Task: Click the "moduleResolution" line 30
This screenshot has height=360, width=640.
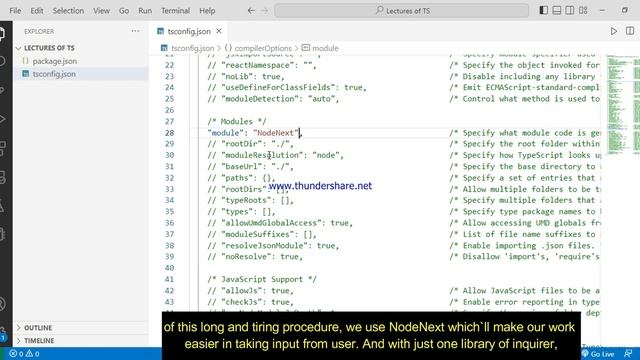Action: pyautogui.click(x=276, y=155)
